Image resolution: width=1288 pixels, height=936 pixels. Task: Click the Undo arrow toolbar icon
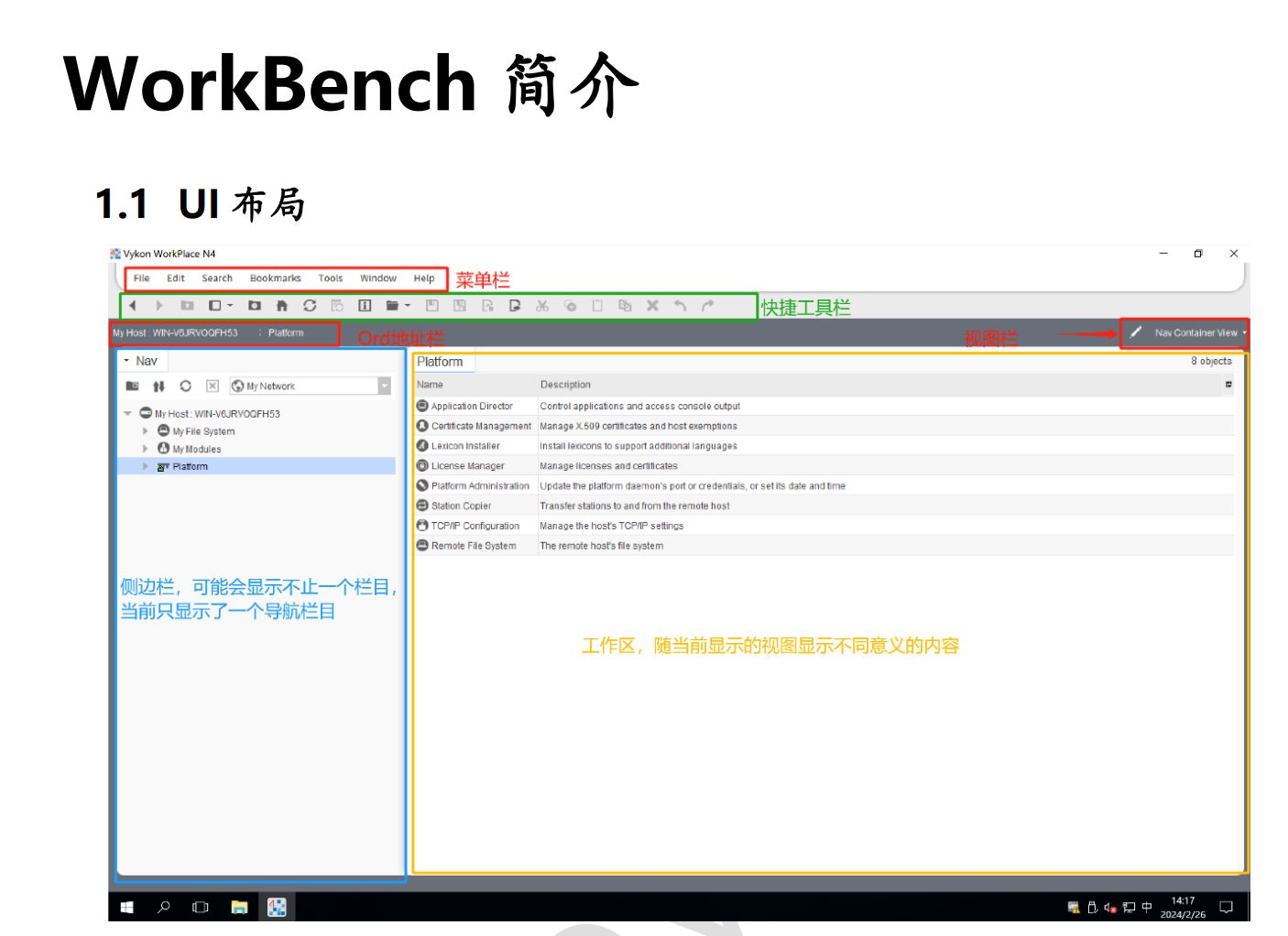[680, 306]
